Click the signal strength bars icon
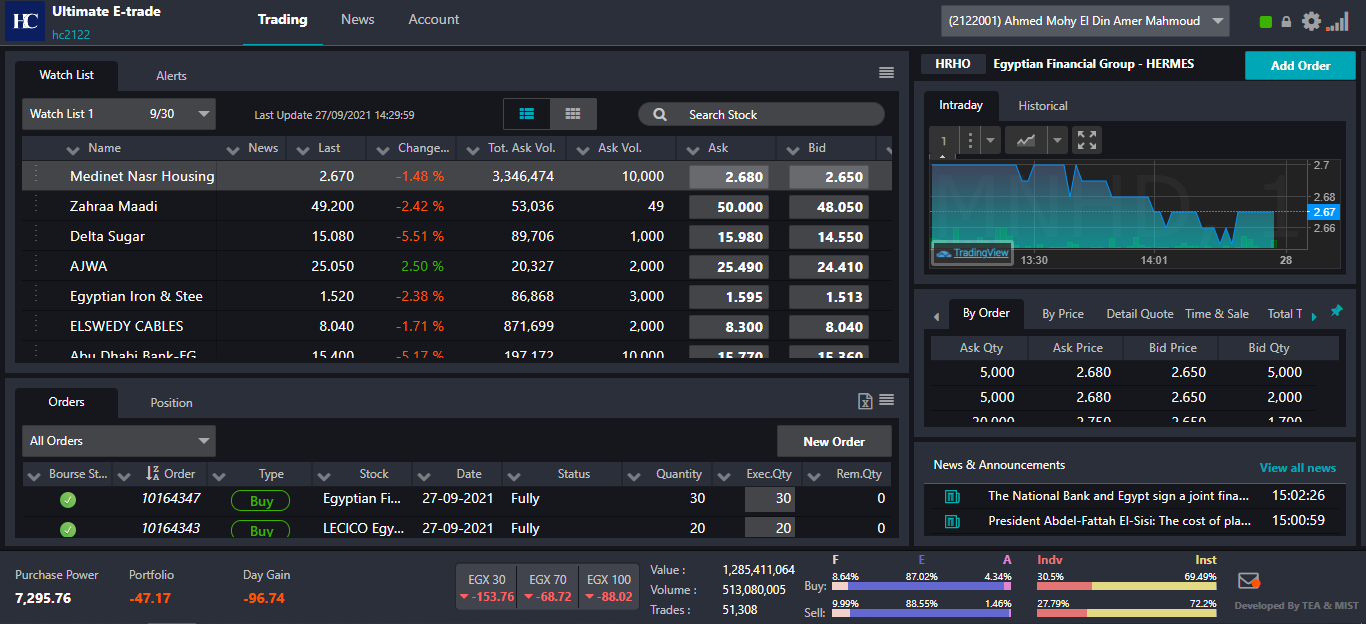The image size is (1366, 624). pos(1338,21)
